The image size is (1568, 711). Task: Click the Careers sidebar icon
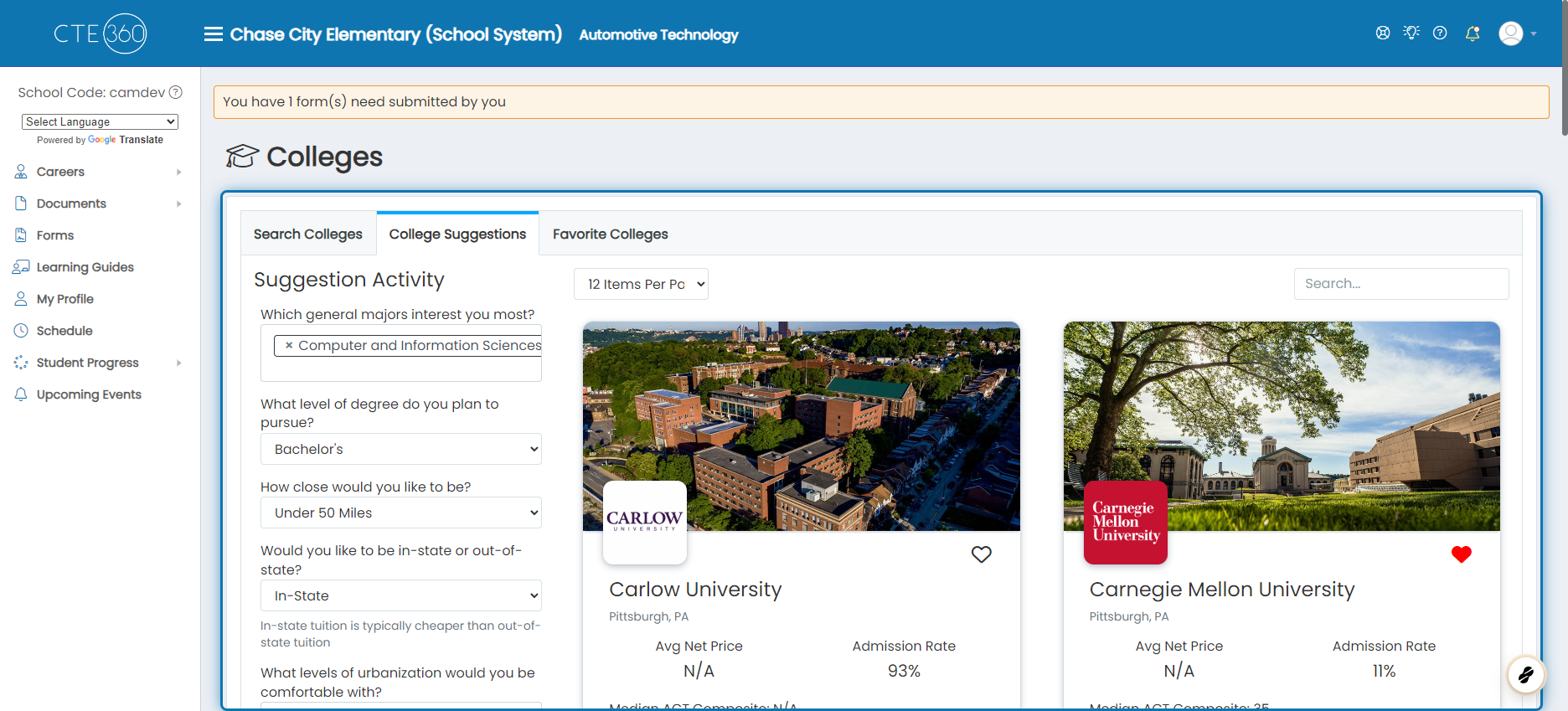pos(21,172)
